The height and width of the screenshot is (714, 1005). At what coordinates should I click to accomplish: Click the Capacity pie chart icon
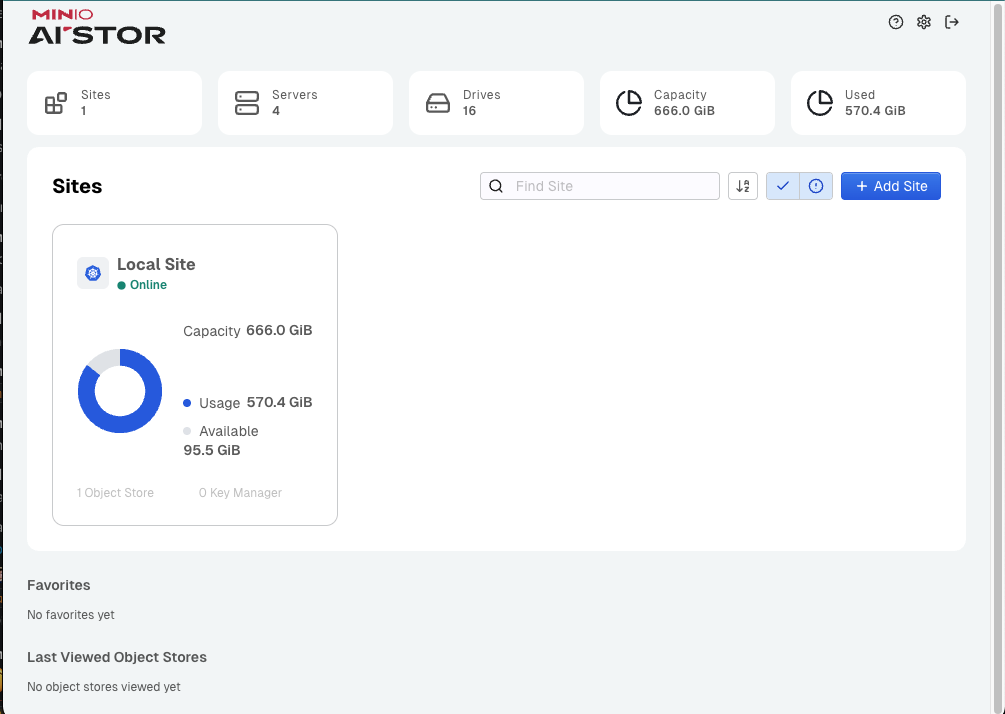click(629, 103)
